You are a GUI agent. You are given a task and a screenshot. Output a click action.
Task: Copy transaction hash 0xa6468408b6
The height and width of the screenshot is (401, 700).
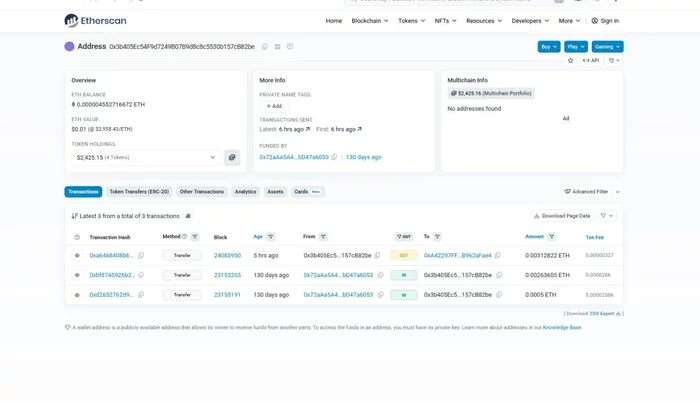[x=141, y=255]
